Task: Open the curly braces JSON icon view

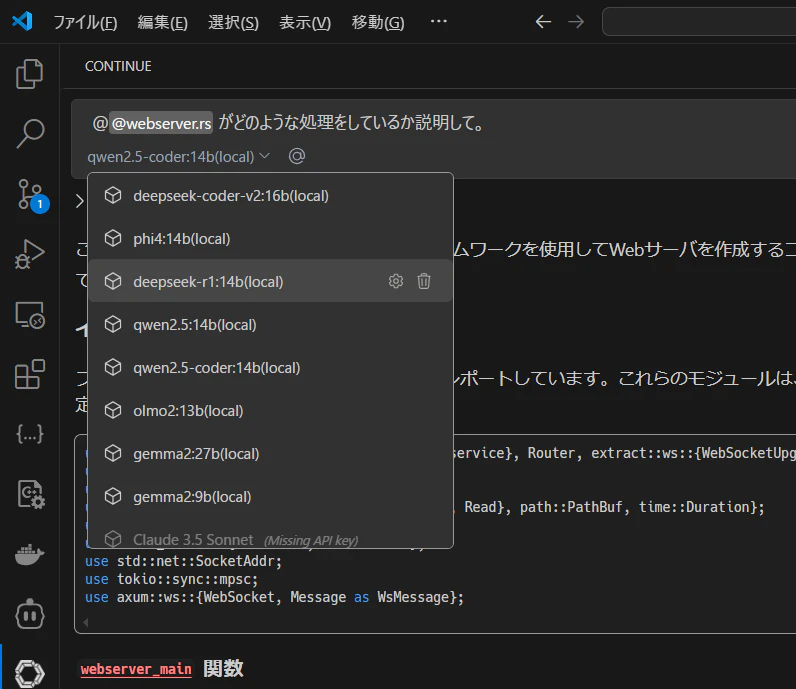Action: [x=29, y=434]
